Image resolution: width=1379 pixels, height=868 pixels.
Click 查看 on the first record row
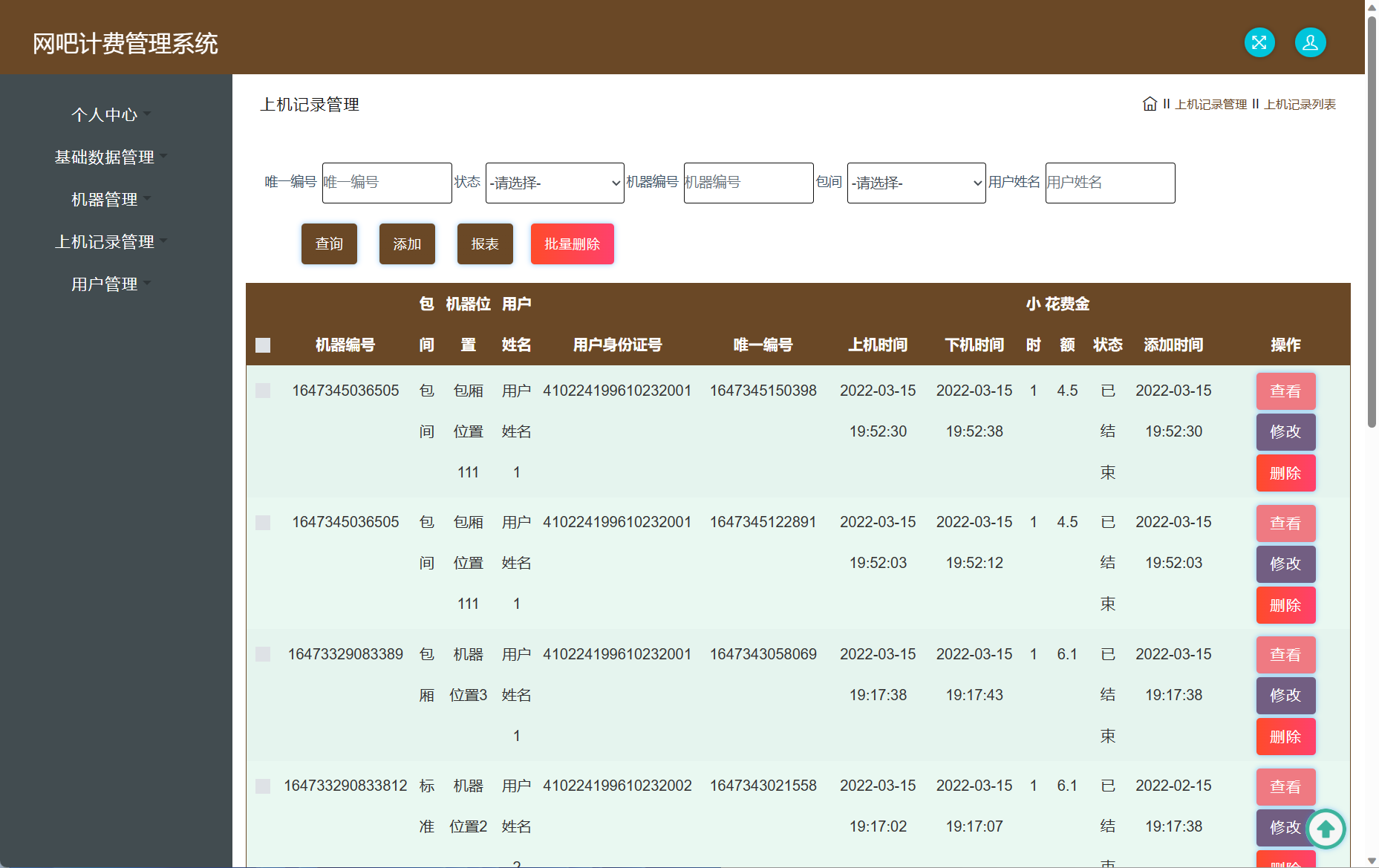pyautogui.click(x=1285, y=391)
